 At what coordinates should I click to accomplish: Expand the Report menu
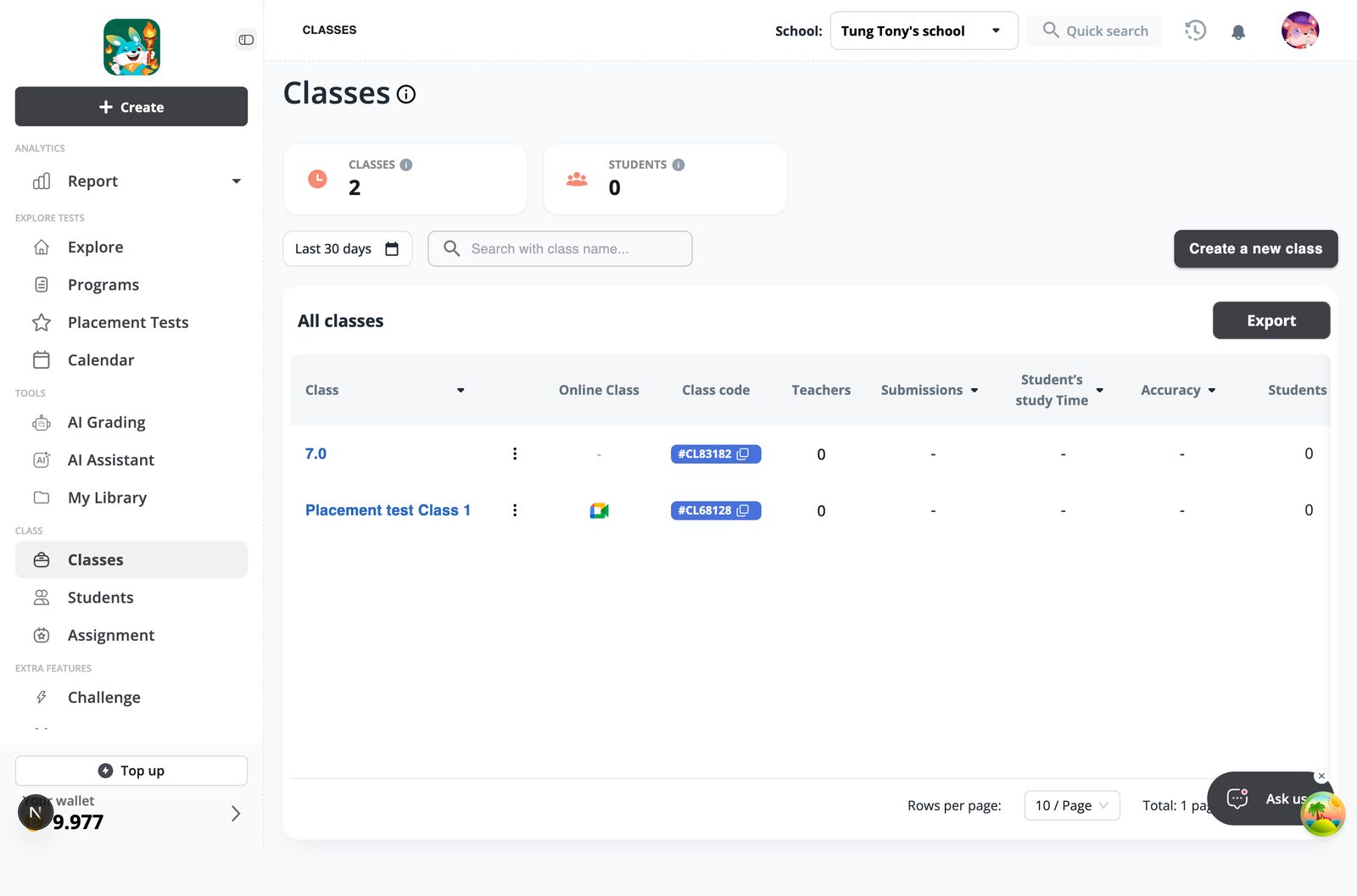pyautogui.click(x=131, y=181)
